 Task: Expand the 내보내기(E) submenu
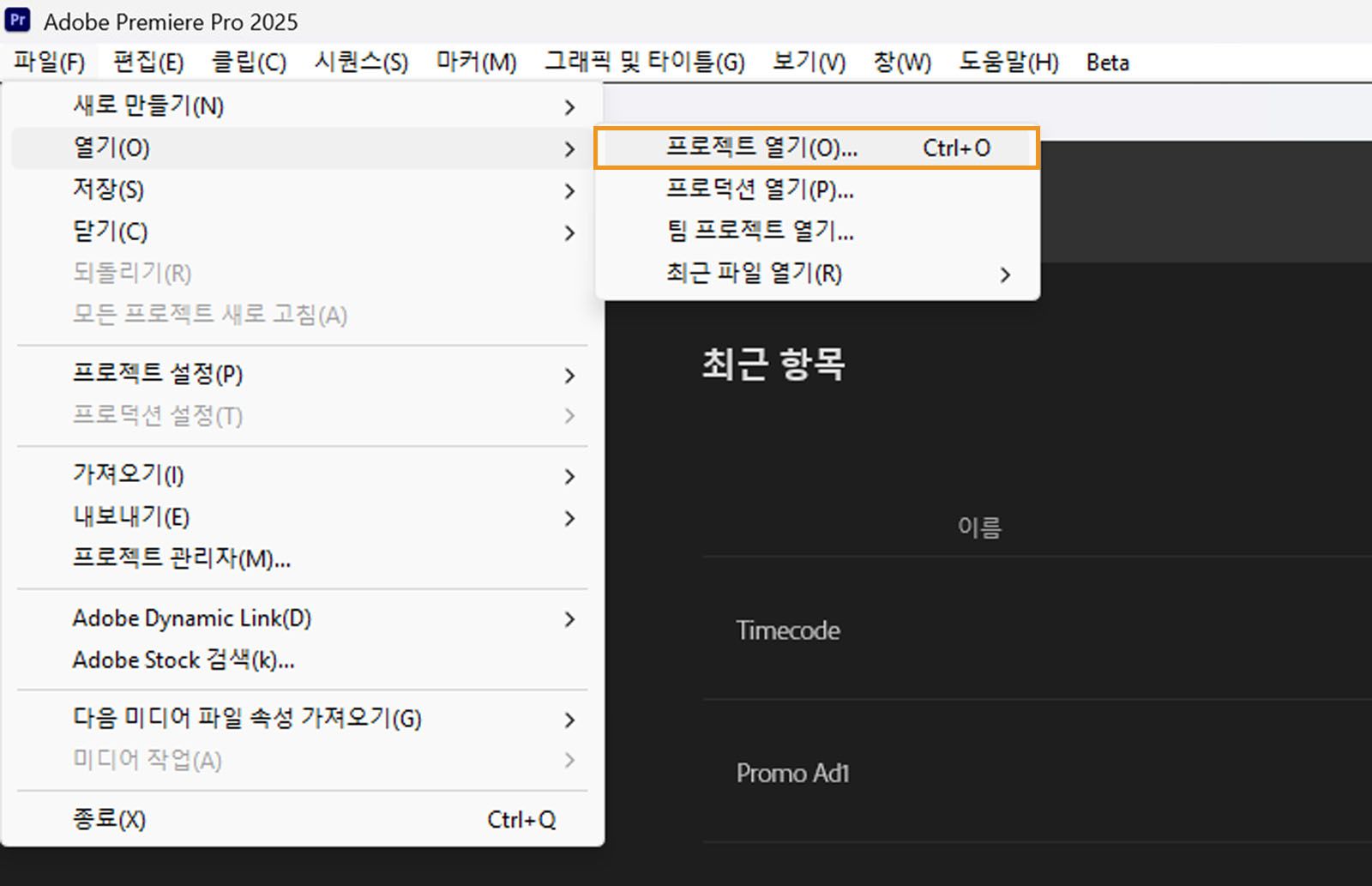[x=299, y=517]
